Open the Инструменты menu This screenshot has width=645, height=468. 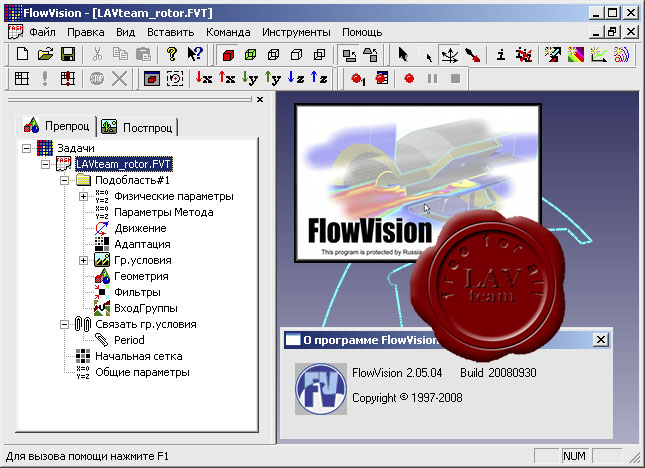296,32
